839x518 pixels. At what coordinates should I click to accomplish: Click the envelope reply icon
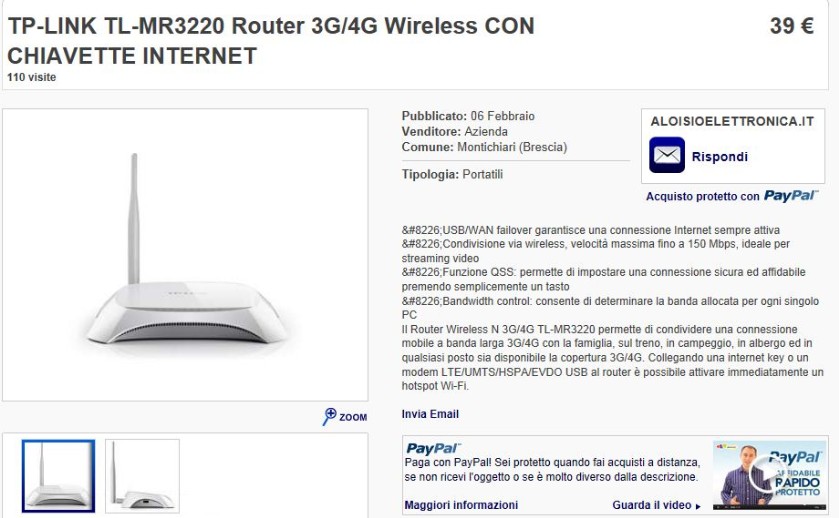[667, 155]
